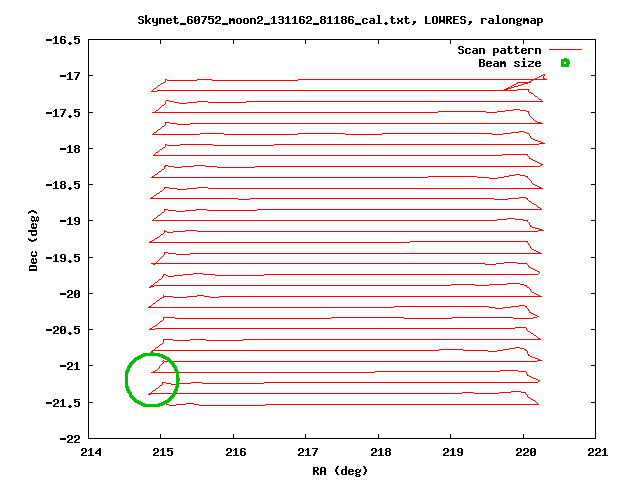The height and width of the screenshot is (480, 640).
Task: Select the 'Scan pattern' legend label
Action: [x=499, y=50]
